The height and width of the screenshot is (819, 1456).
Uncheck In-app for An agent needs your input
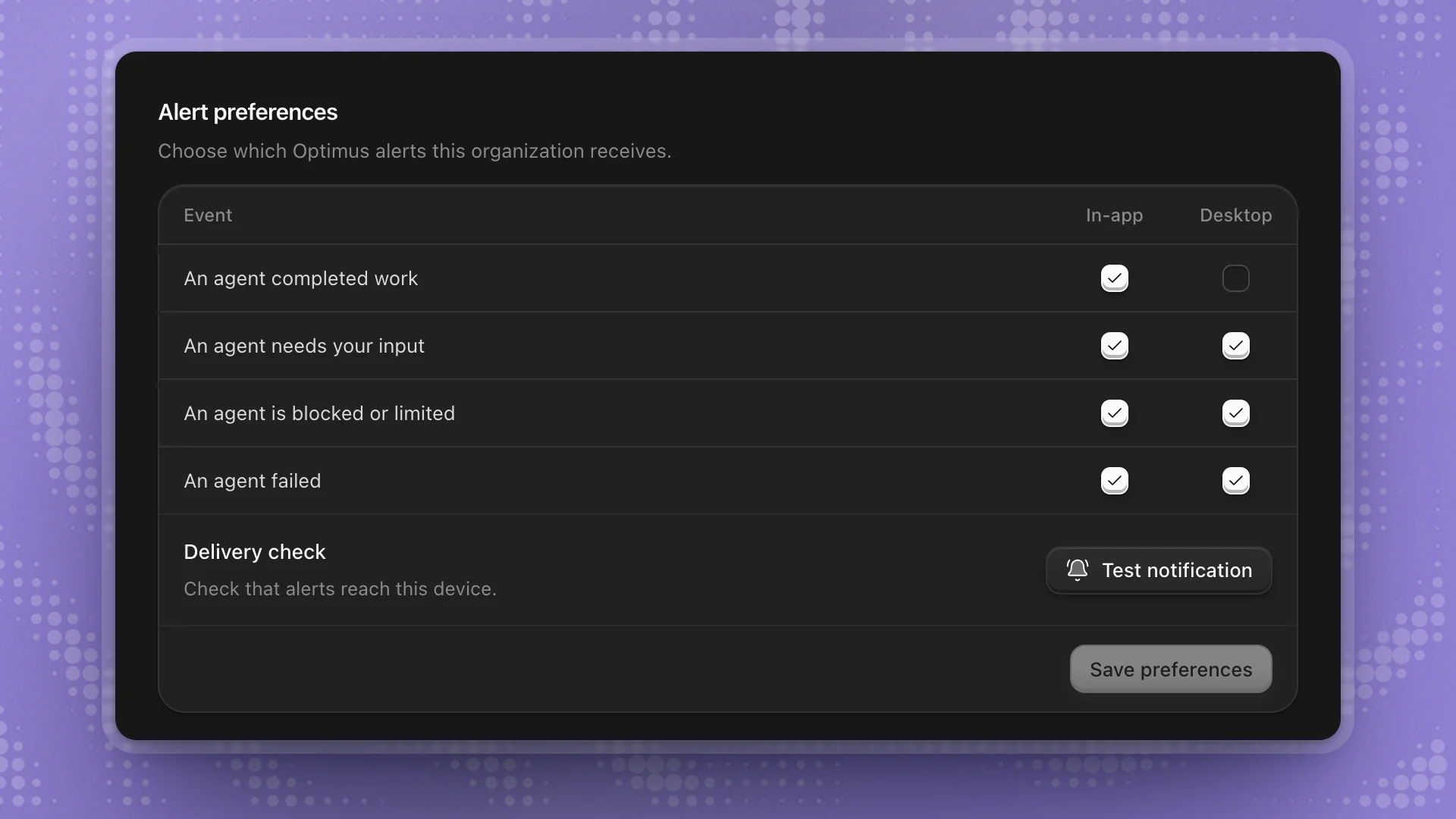pyautogui.click(x=1114, y=346)
